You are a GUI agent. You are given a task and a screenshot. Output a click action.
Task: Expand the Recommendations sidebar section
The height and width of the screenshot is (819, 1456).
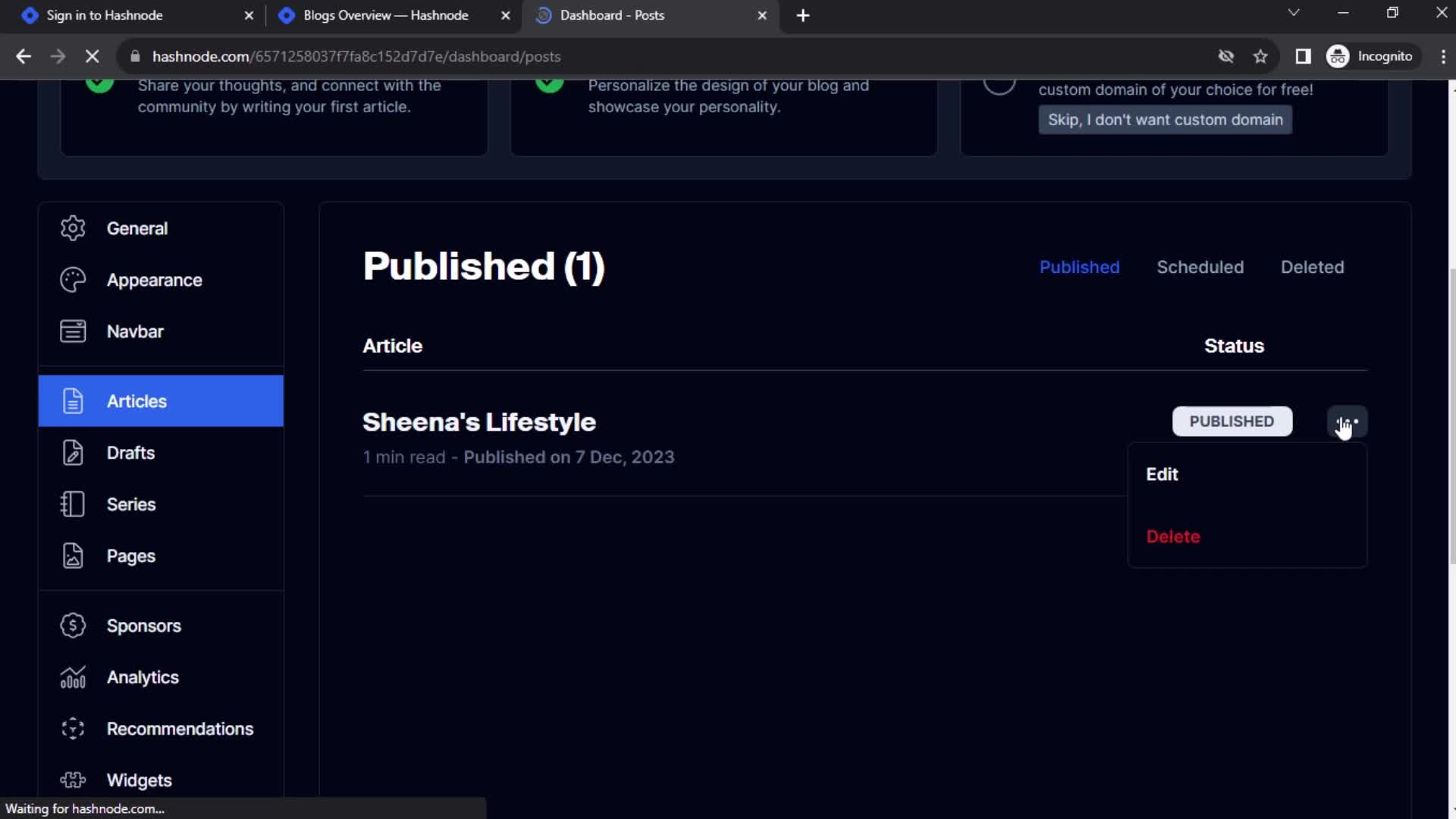click(180, 728)
